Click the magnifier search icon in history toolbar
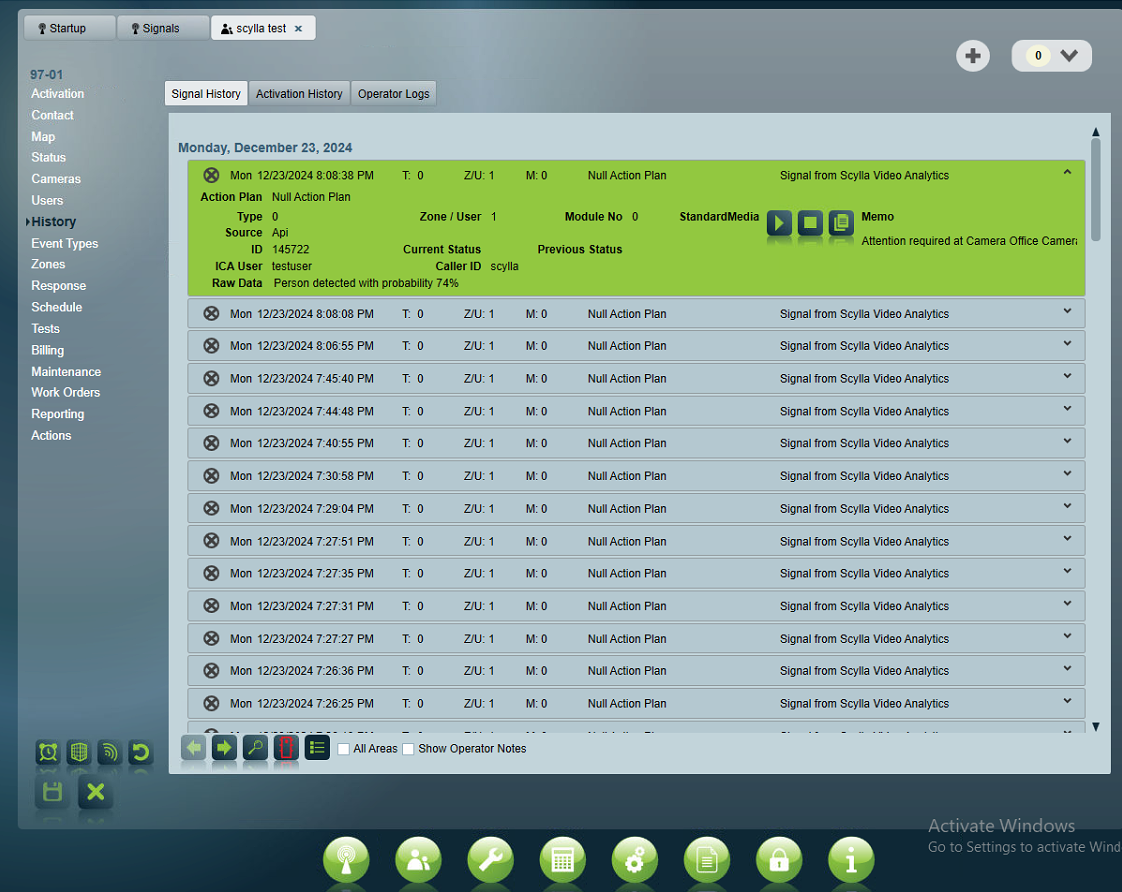The image size is (1122, 892). point(255,747)
